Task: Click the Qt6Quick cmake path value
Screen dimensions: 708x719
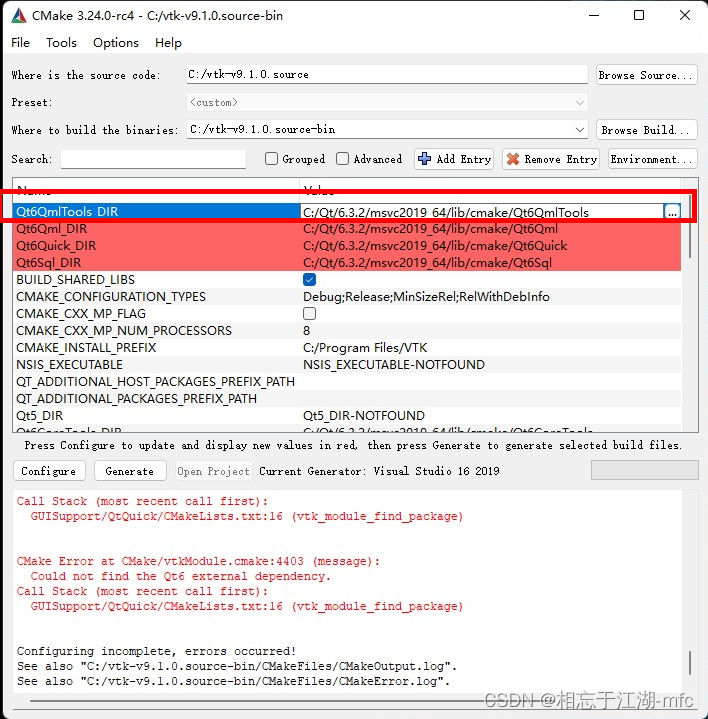Action: [x=435, y=246]
